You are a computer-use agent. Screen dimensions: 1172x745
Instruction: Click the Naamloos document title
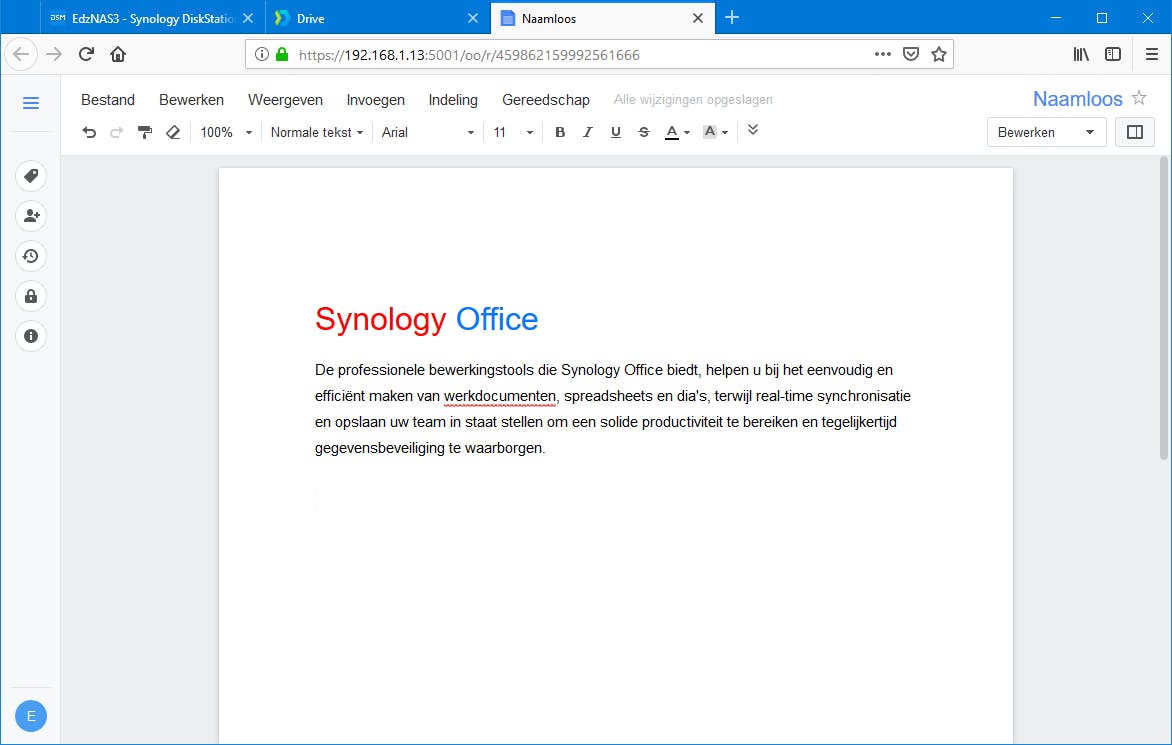tap(1077, 99)
